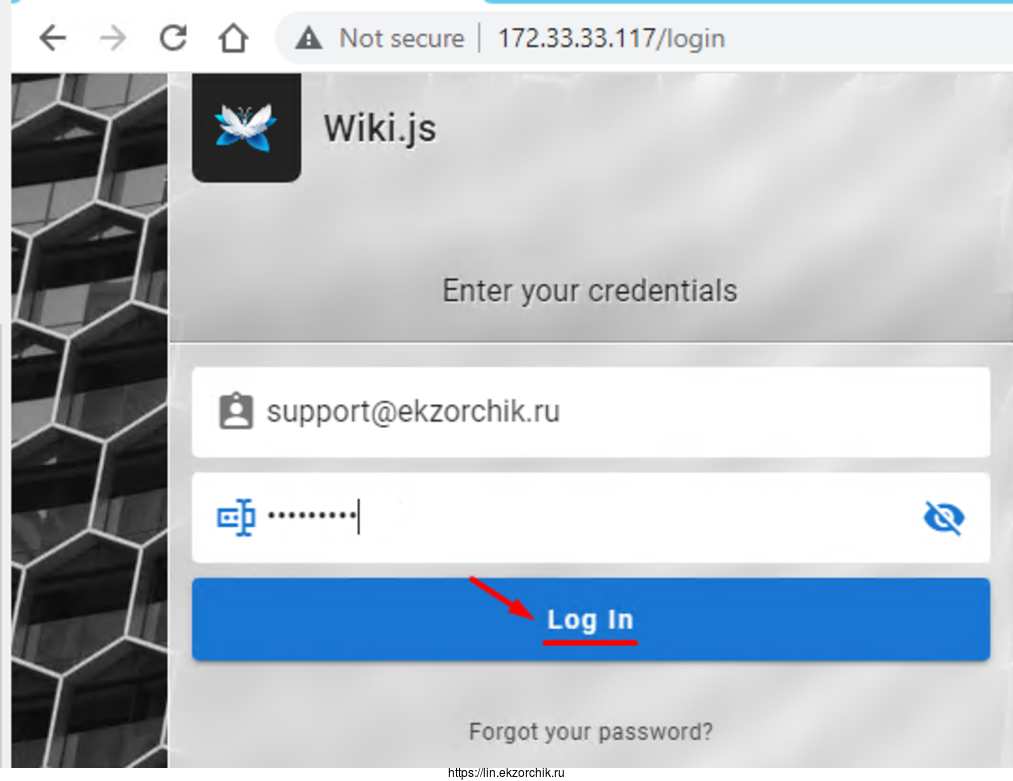Click the Not secure warning triangle
The image size is (1013, 781).
pyautogui.click(x=309, y=38)
